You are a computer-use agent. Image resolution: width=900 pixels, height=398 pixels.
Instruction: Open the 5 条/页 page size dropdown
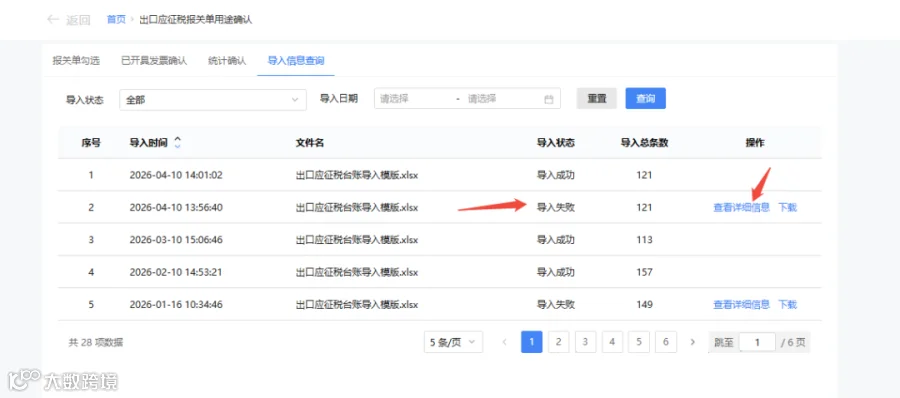pyautogui.click(x=453, y=342)
